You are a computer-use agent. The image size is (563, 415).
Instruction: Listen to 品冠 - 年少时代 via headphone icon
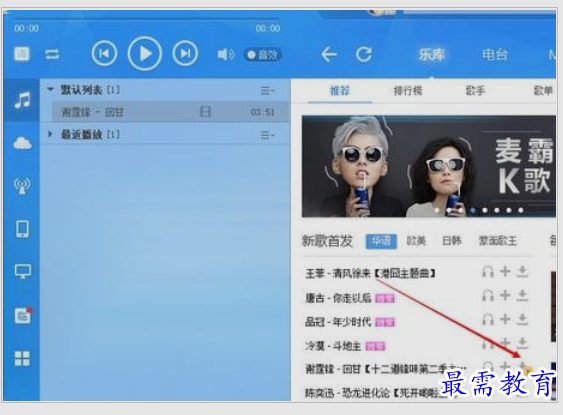(x=488, y=320)
